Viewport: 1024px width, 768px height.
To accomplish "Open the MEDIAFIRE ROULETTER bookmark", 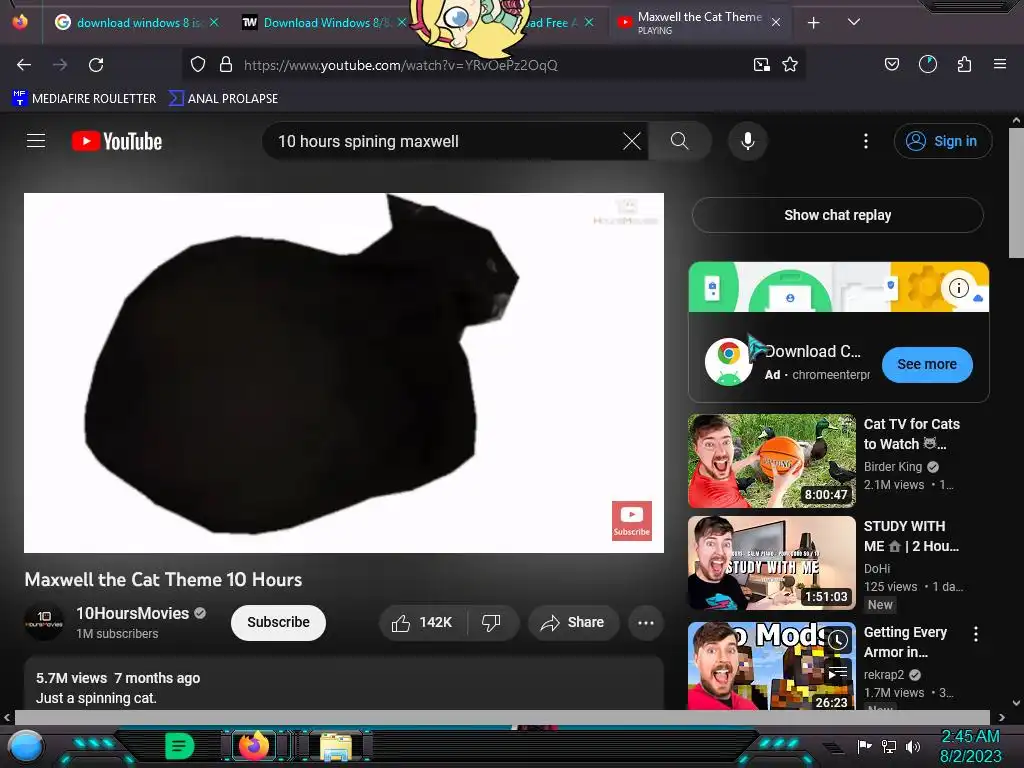I will 84,99.
